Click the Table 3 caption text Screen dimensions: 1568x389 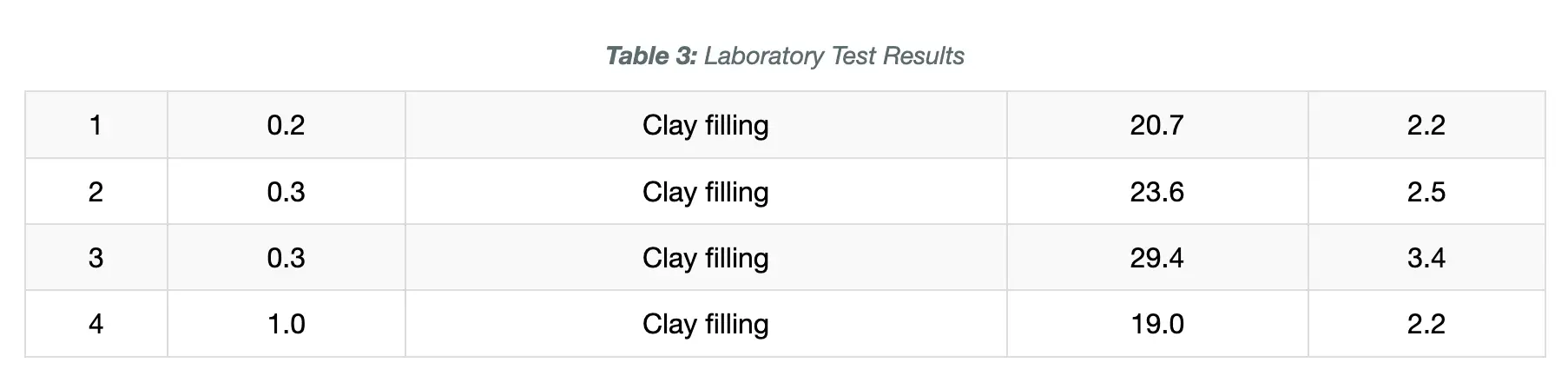tap(785, 56)
